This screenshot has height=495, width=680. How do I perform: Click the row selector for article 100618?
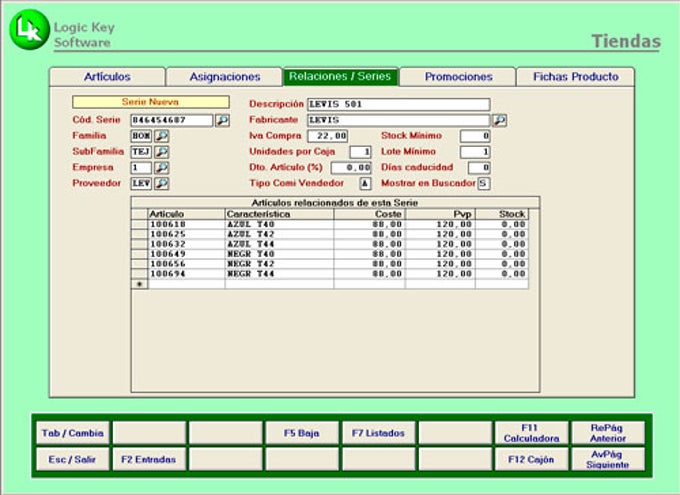tap(139, 224)
